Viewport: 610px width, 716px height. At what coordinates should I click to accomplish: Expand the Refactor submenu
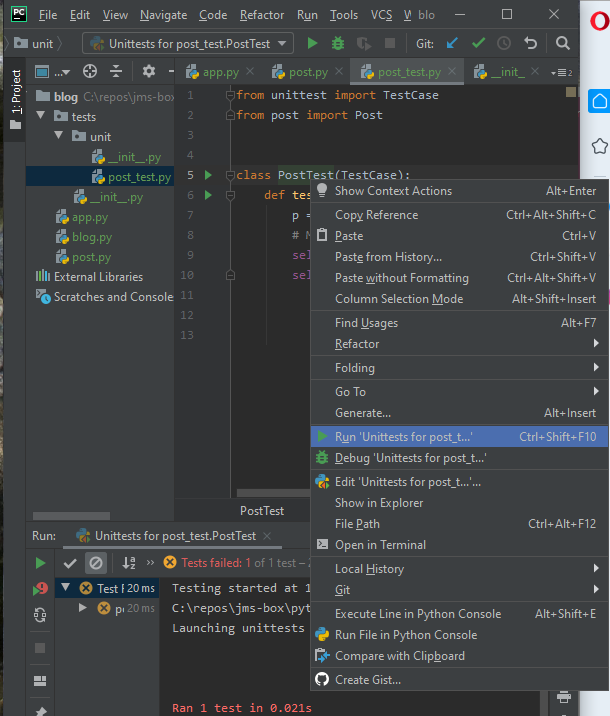[x=459, y=344]
